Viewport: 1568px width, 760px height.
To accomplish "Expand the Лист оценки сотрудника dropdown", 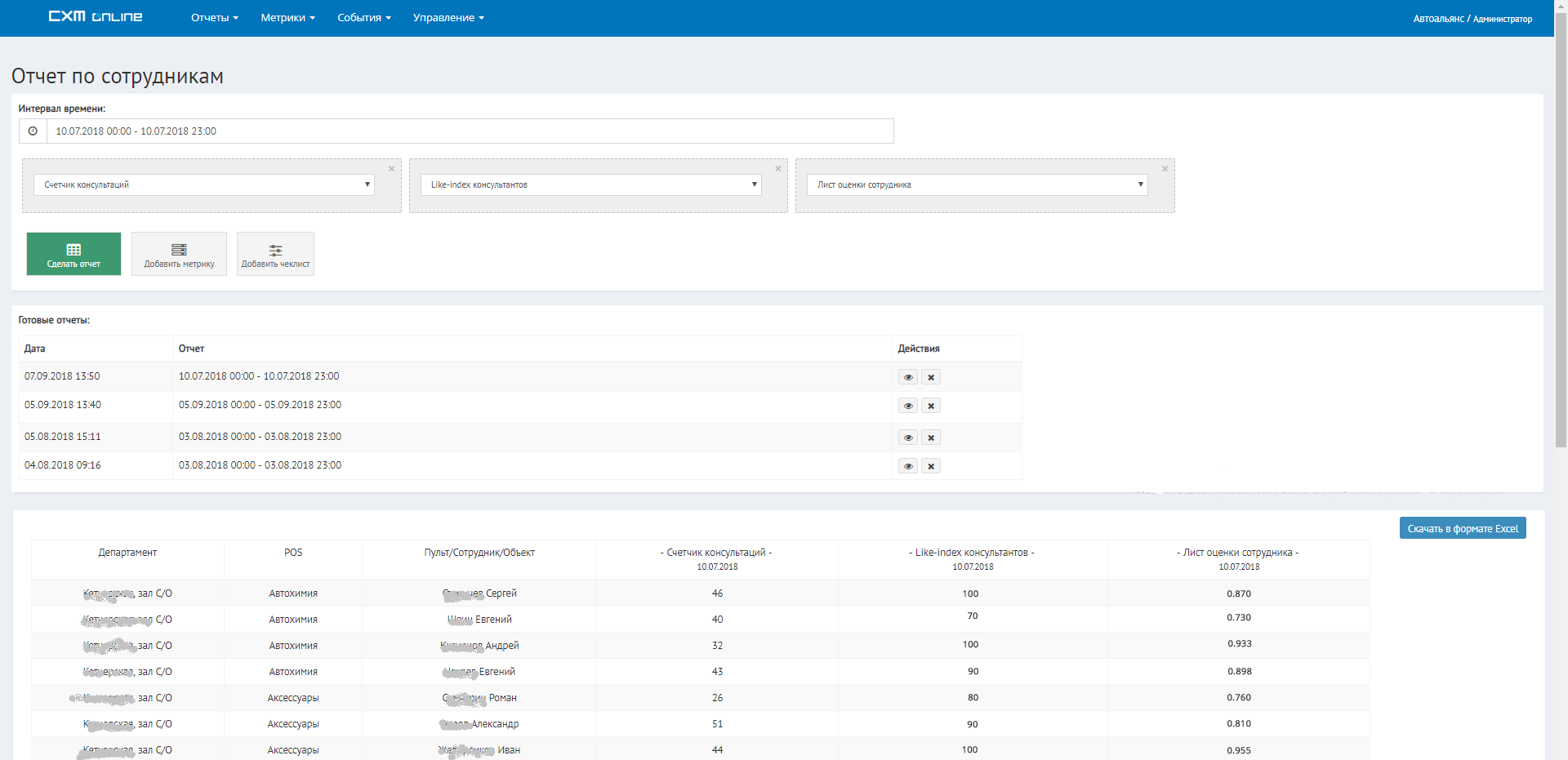I will click(977, 185).
